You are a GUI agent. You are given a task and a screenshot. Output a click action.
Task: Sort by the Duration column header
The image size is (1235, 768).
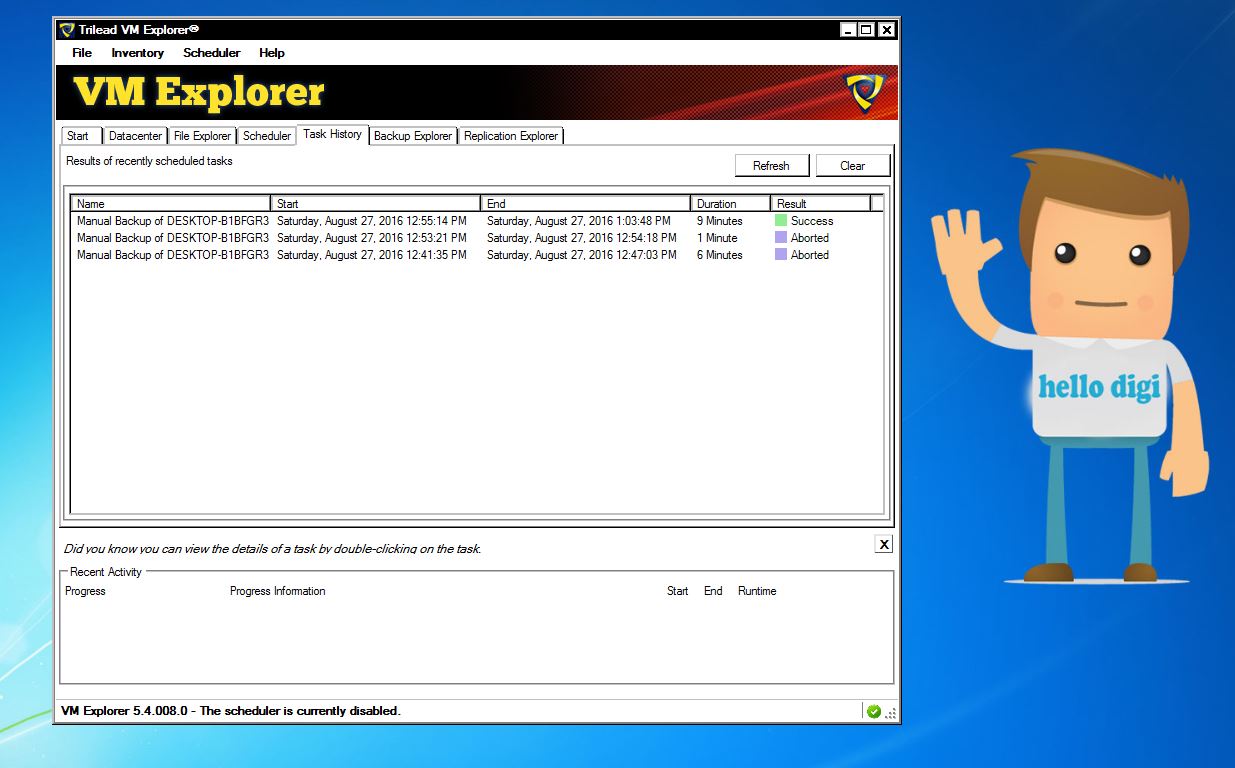[731, 203]
